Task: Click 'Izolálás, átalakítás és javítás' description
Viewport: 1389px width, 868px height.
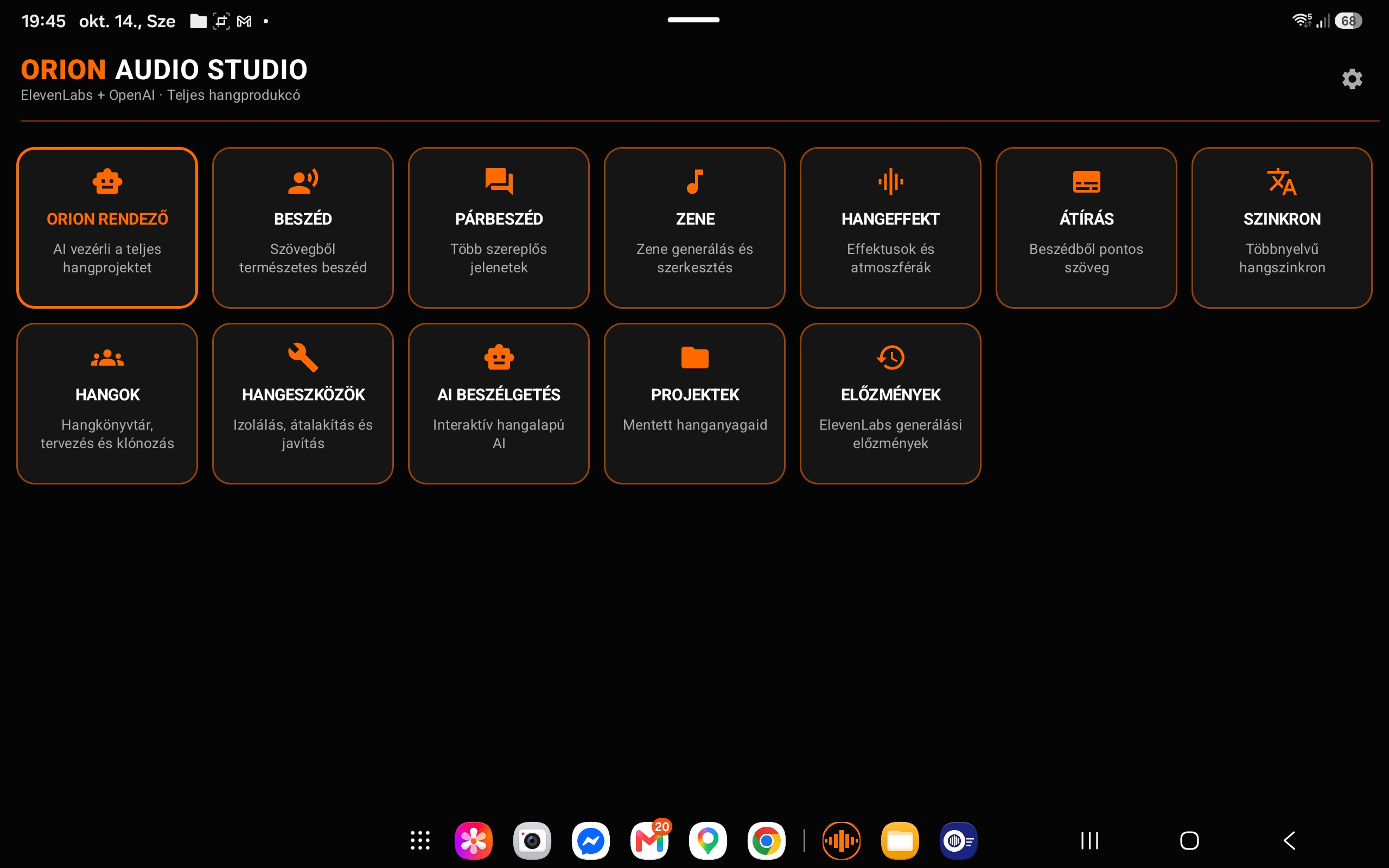Action: tap(303, 434)
